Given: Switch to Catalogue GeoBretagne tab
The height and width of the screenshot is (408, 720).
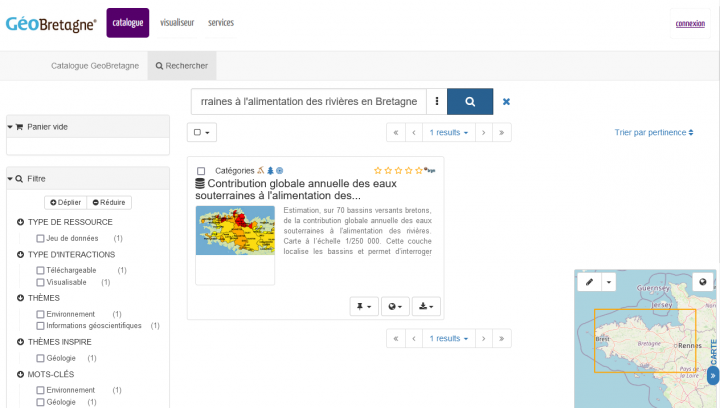Looking at the screenshot, I should (x=95, y=66).
